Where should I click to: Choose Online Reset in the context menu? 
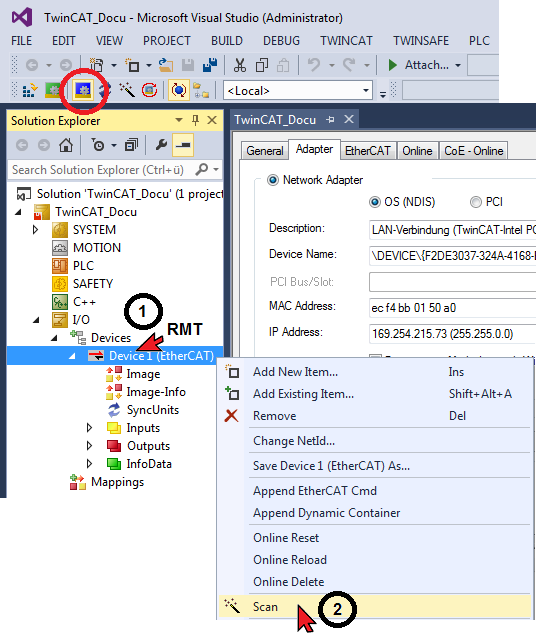(375, 538)
